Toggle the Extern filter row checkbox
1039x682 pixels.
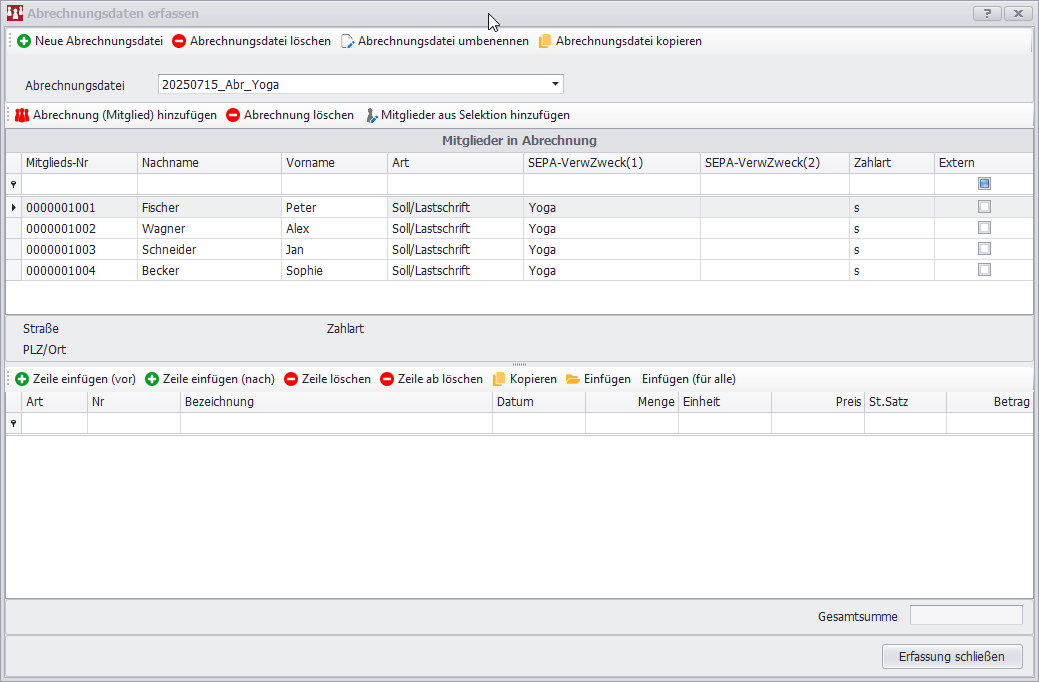point(984,184)
